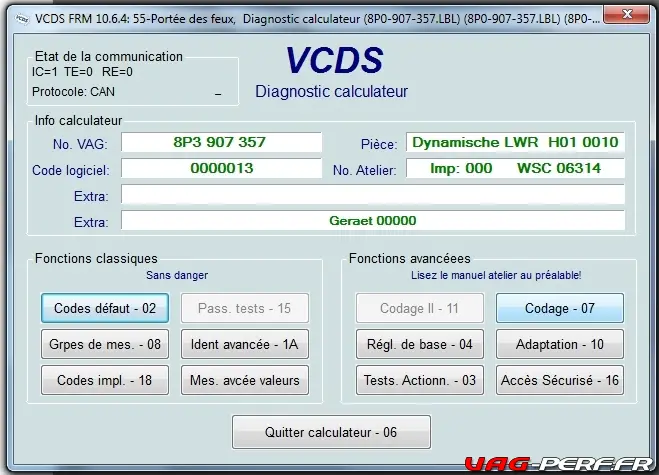Viewport: 659px width, 475px height.
Task: Click the greyed-out Codage II - 11 button
Action: (419, 308)
